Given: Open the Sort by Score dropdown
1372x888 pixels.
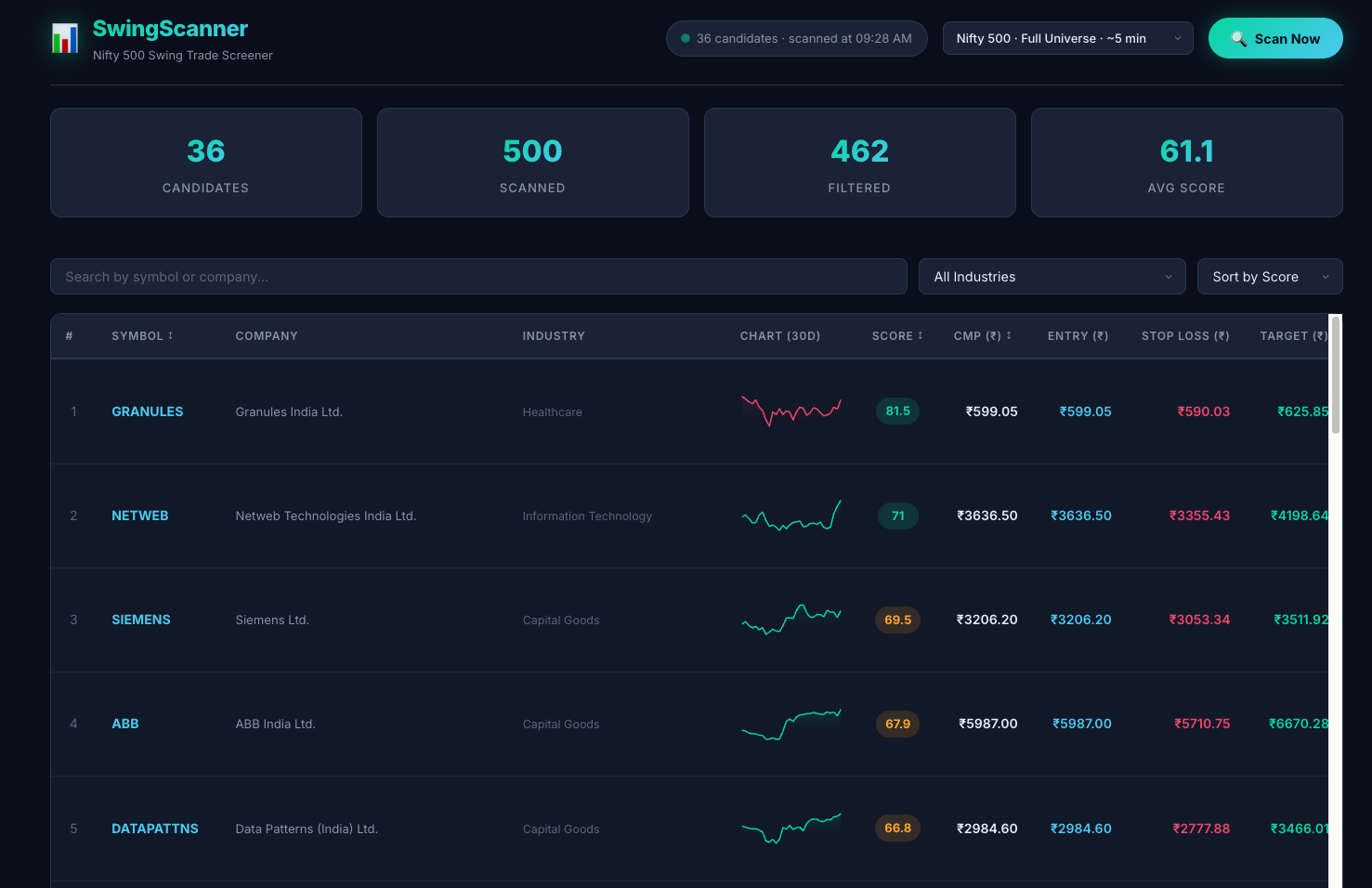Looking at the screenshot, I should (x=1270, y=276).
